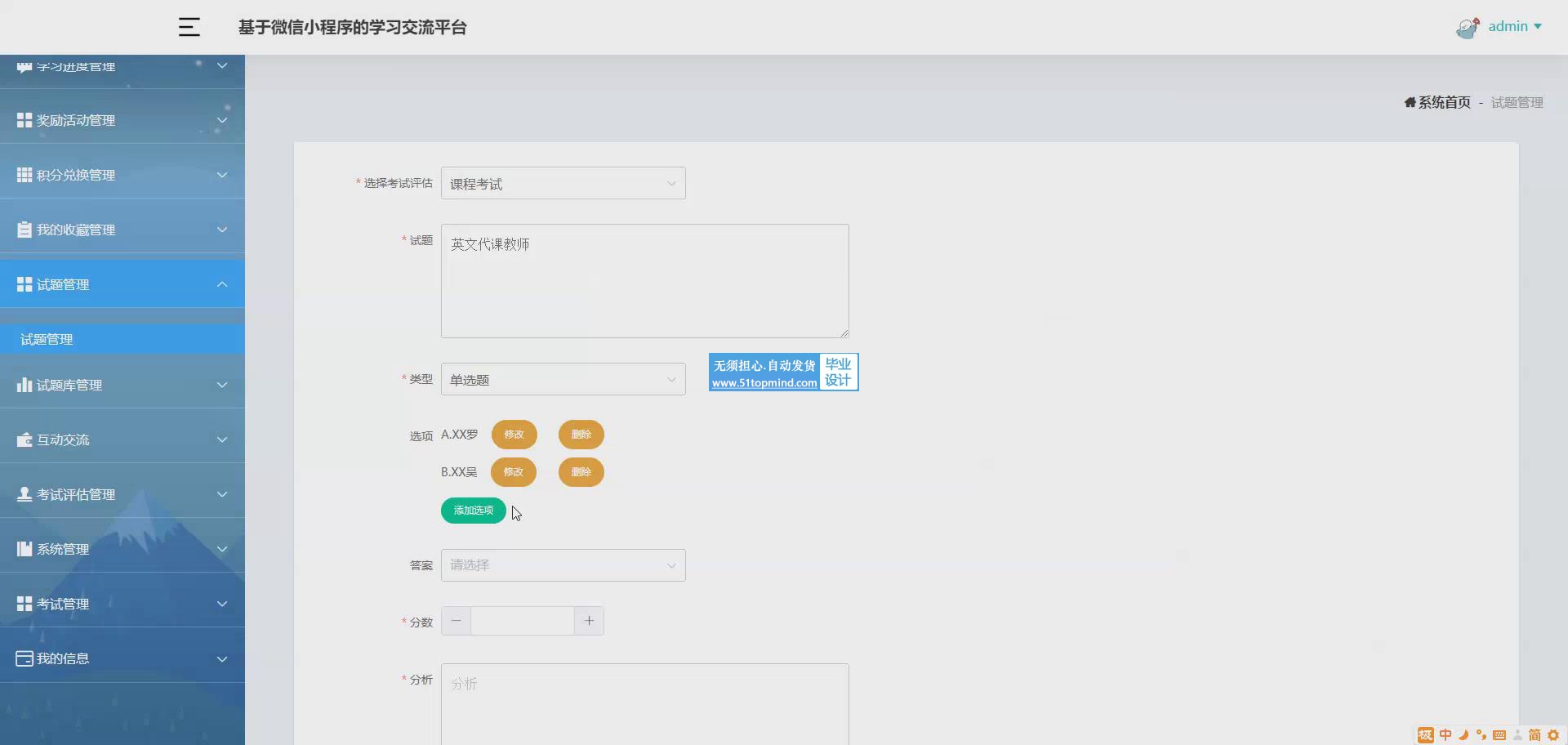Toggle the IME punctuation mode icon

(1481, 735)
